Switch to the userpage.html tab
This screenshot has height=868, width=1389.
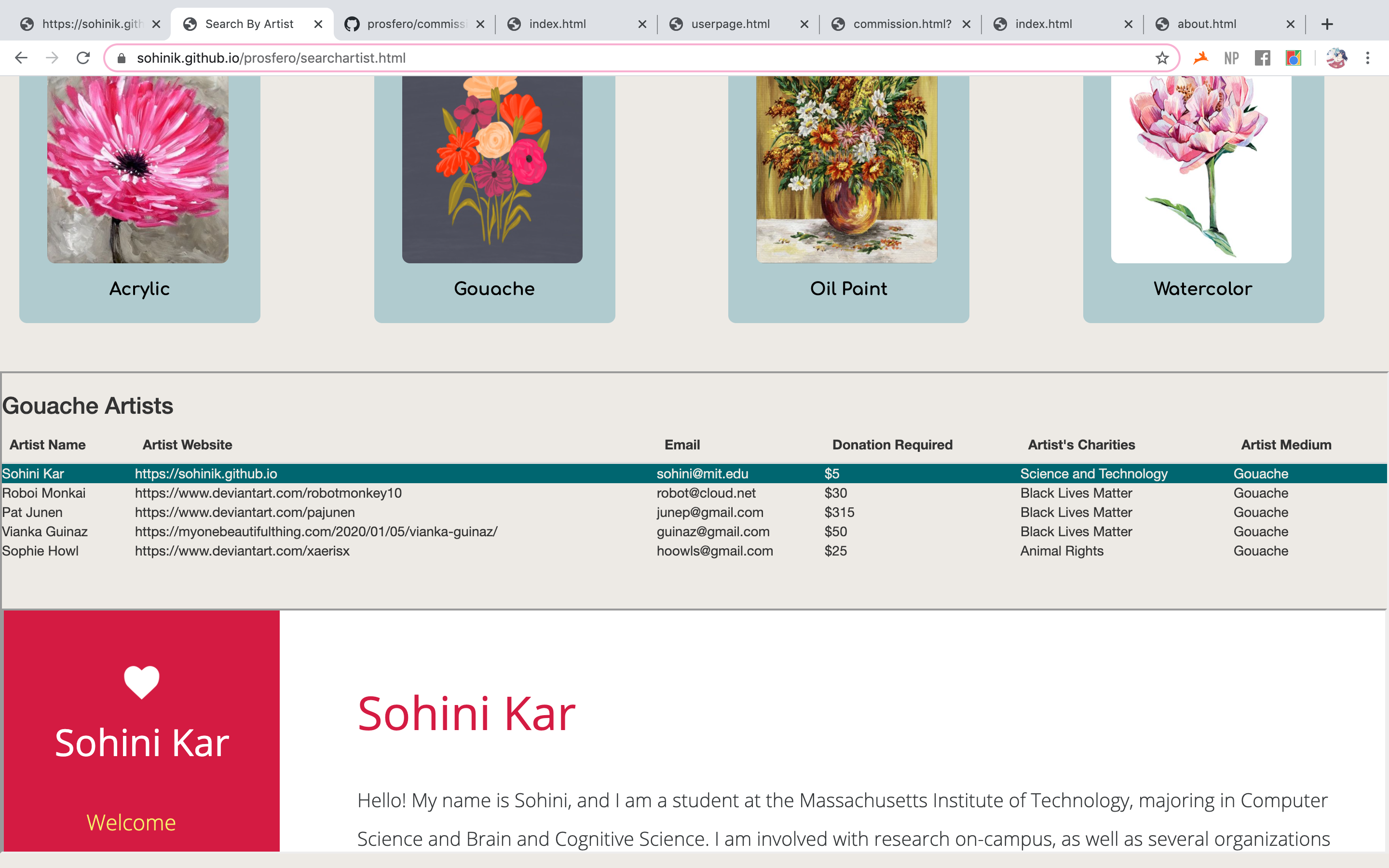click(x=730, y=24)
